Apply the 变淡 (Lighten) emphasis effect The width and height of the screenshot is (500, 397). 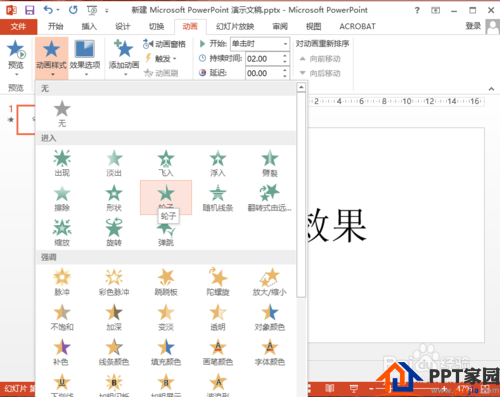click(x=166, y=317)
